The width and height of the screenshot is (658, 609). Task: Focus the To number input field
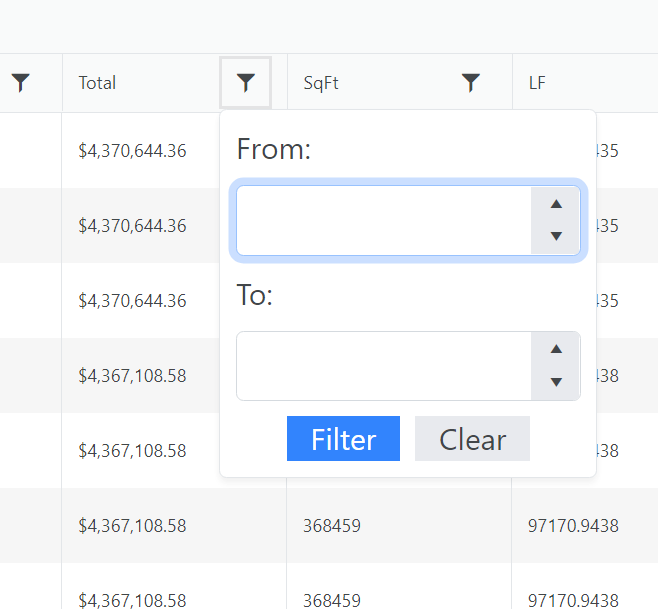tap(384, 366)
